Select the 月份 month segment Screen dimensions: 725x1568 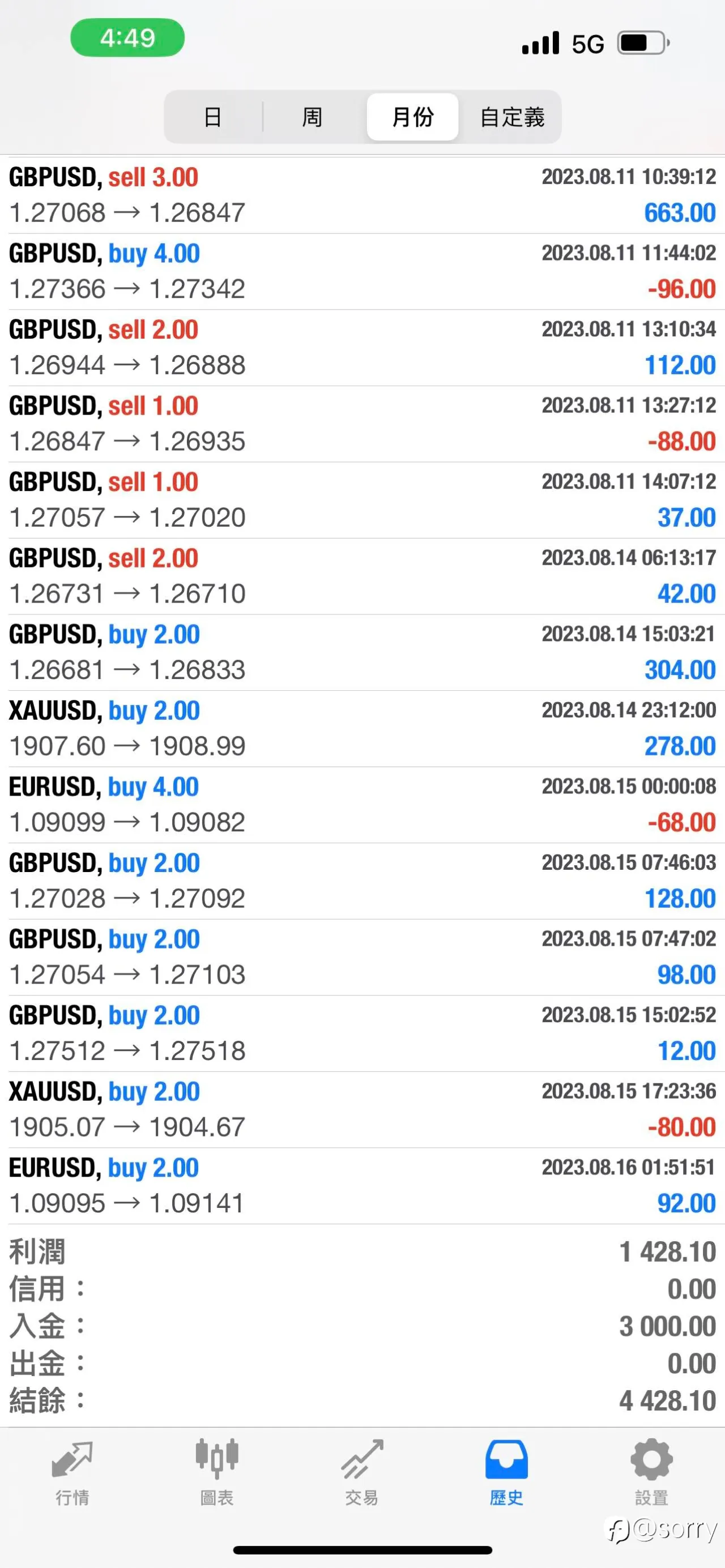coord(413,117)
